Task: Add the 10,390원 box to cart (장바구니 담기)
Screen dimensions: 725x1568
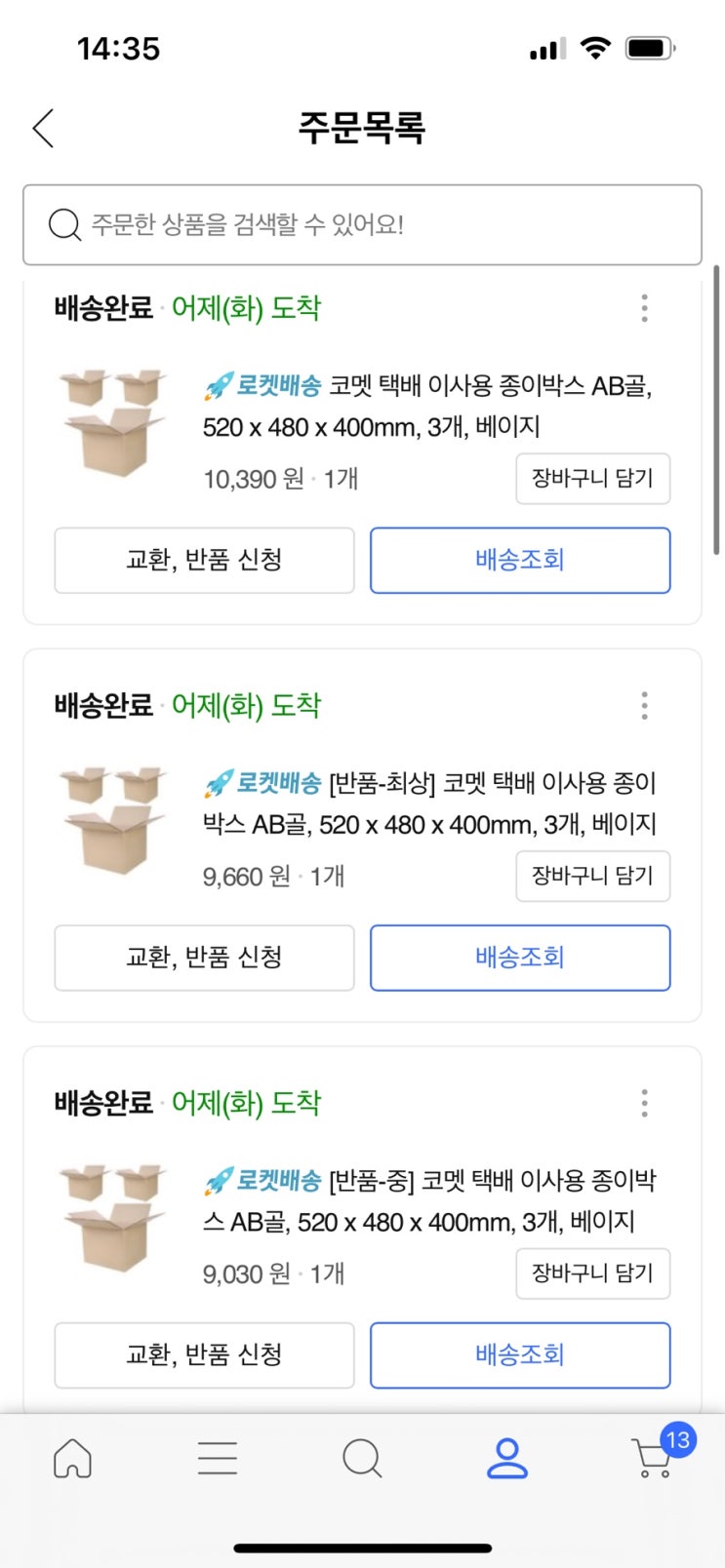Action: pos(592,478)
